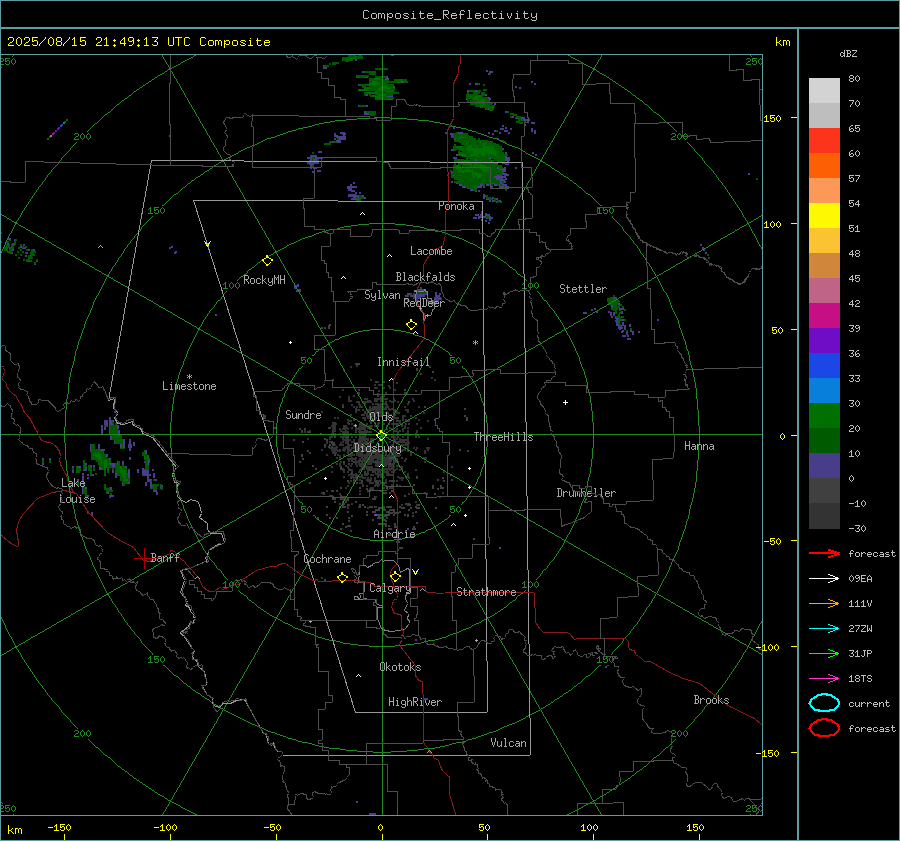Click the ThreeHills label
The image size is (900, 841).
click(503, 437)
